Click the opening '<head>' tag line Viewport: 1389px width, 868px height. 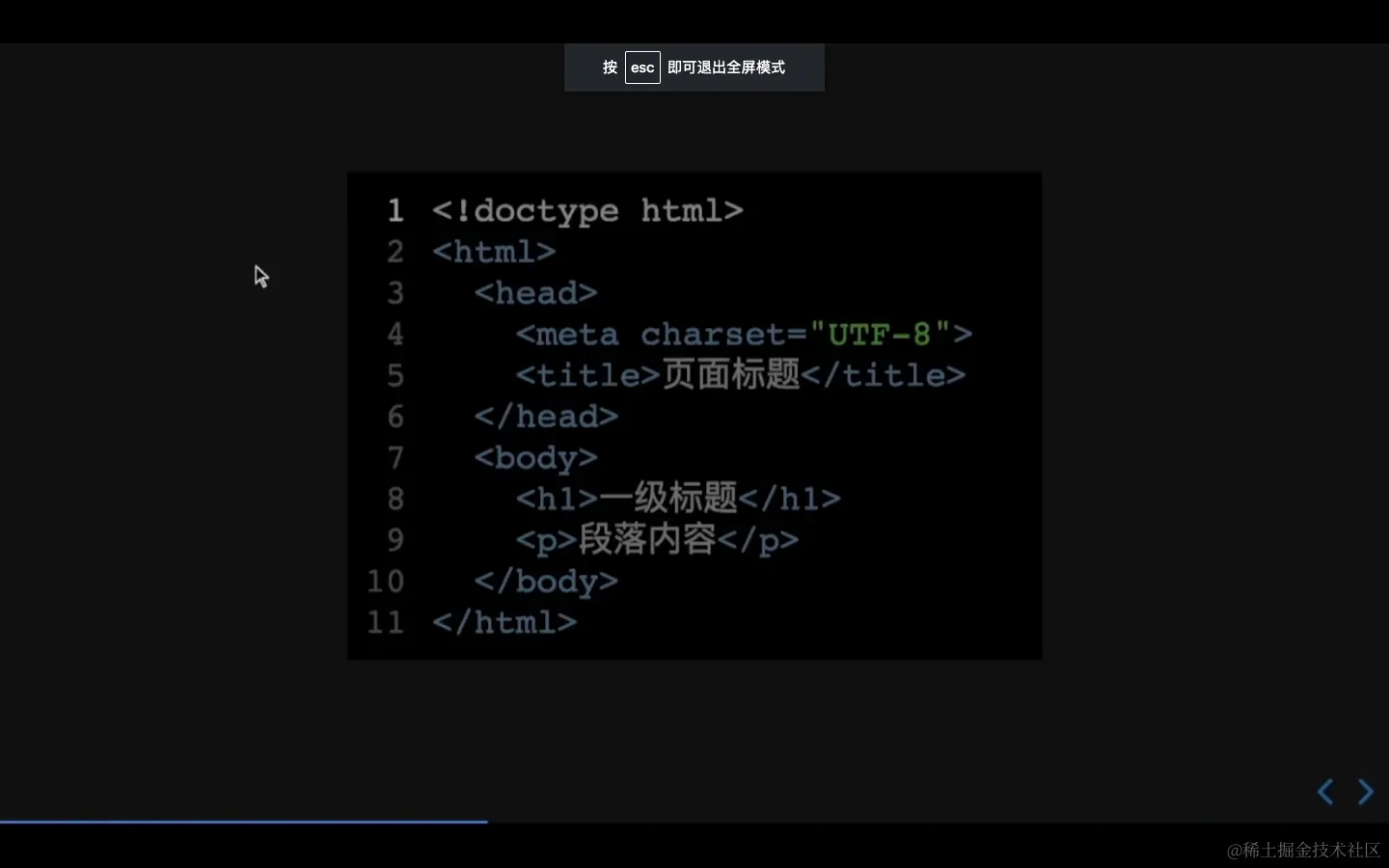point(535,293)
